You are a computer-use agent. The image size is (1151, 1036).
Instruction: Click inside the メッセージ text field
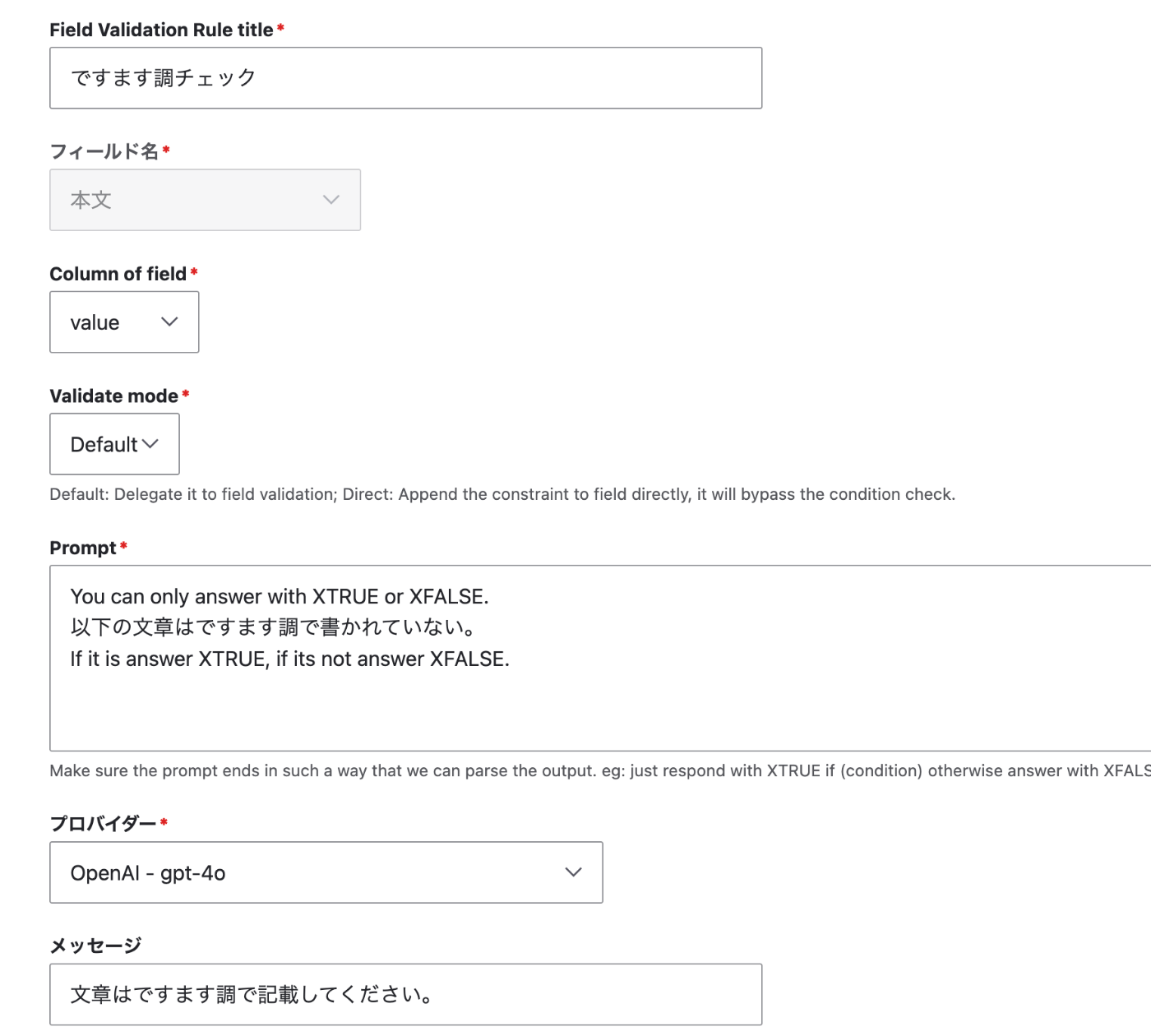click(x=405, y=994)
